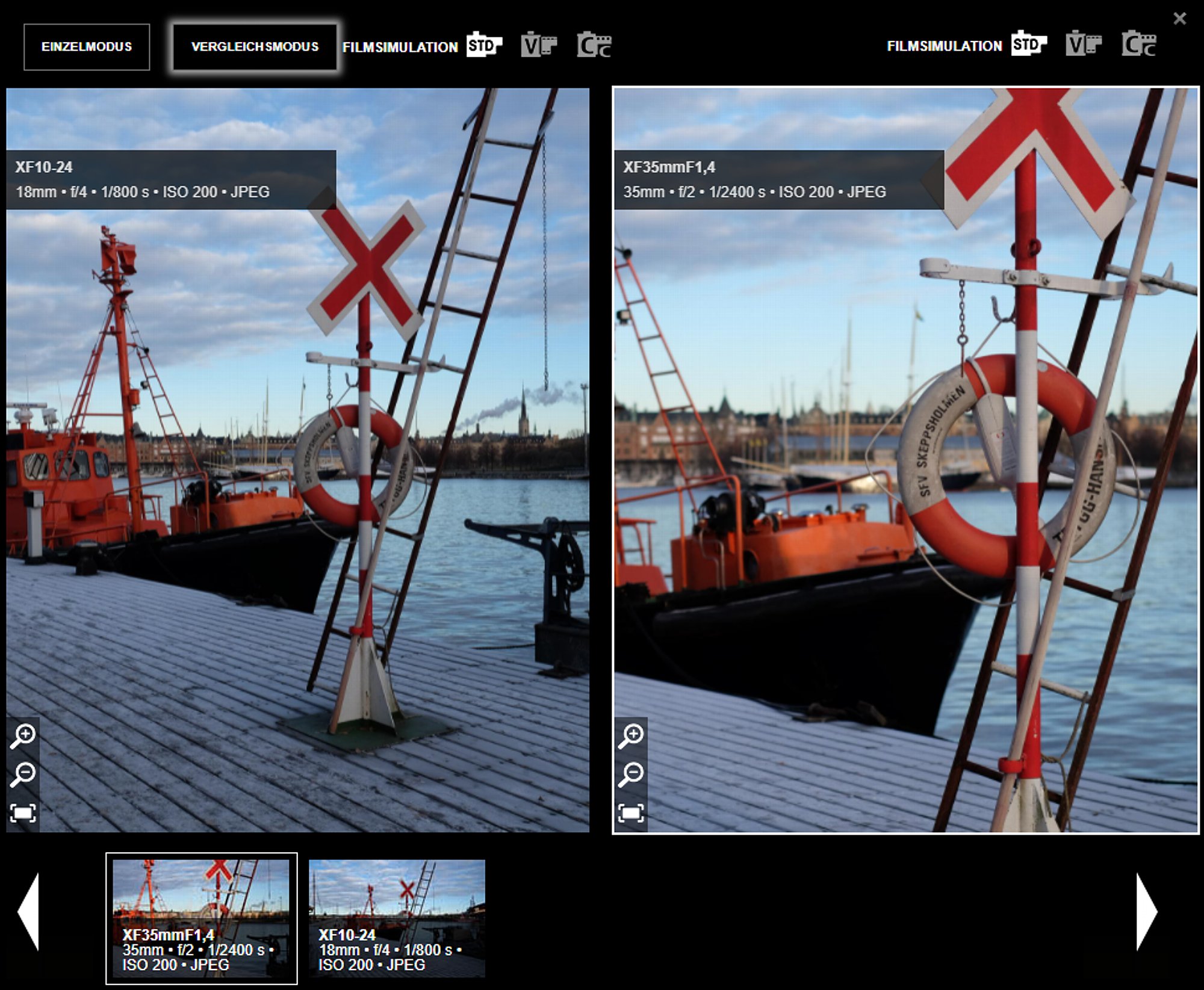Choose Classic Chrome simulation for right image
This screenshot has width=1204, height=990.
click(x=1138, y=44)
